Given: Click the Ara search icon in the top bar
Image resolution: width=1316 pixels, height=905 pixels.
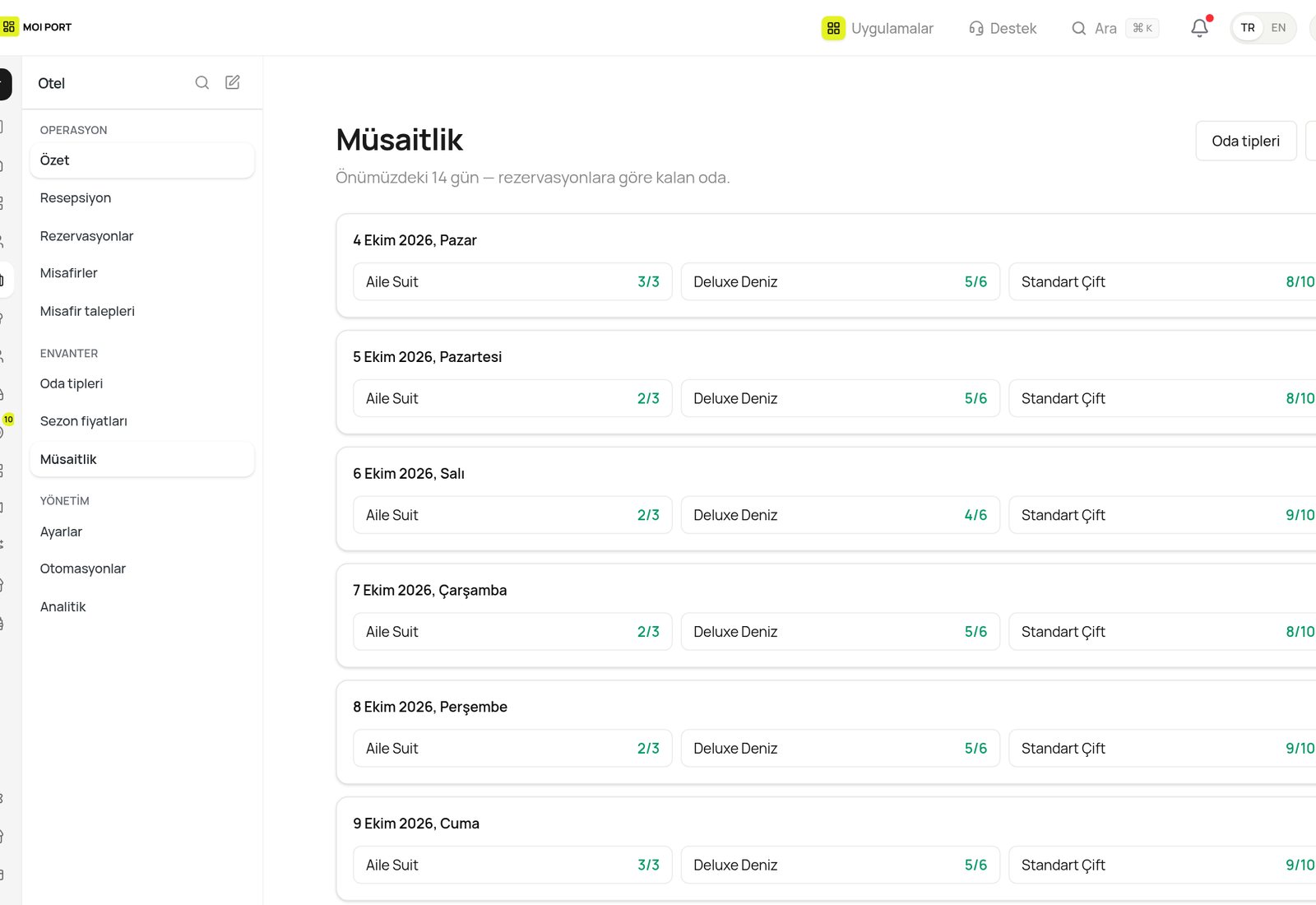Looking at the screenshot, I should tap(1079, 28).
